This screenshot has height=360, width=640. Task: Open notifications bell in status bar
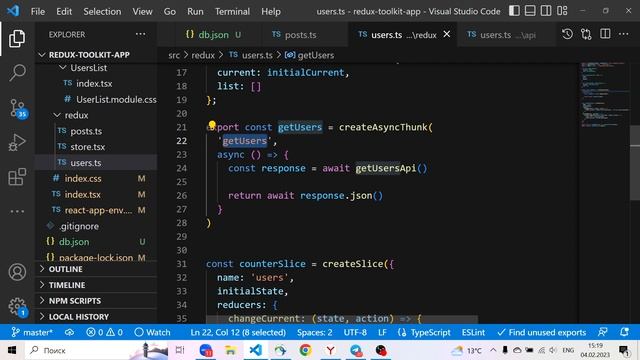point(624,332)
